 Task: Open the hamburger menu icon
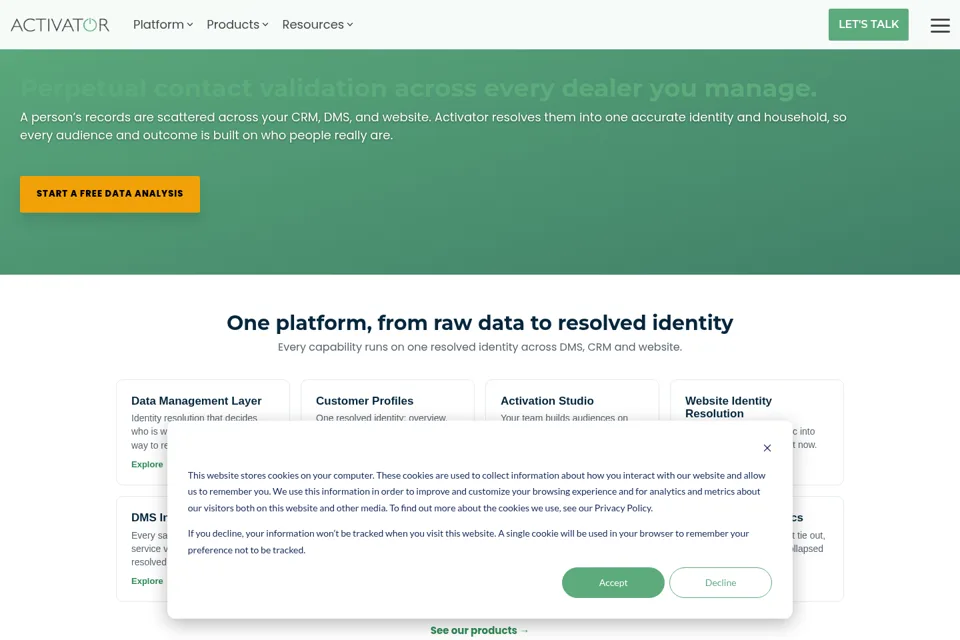940,25
